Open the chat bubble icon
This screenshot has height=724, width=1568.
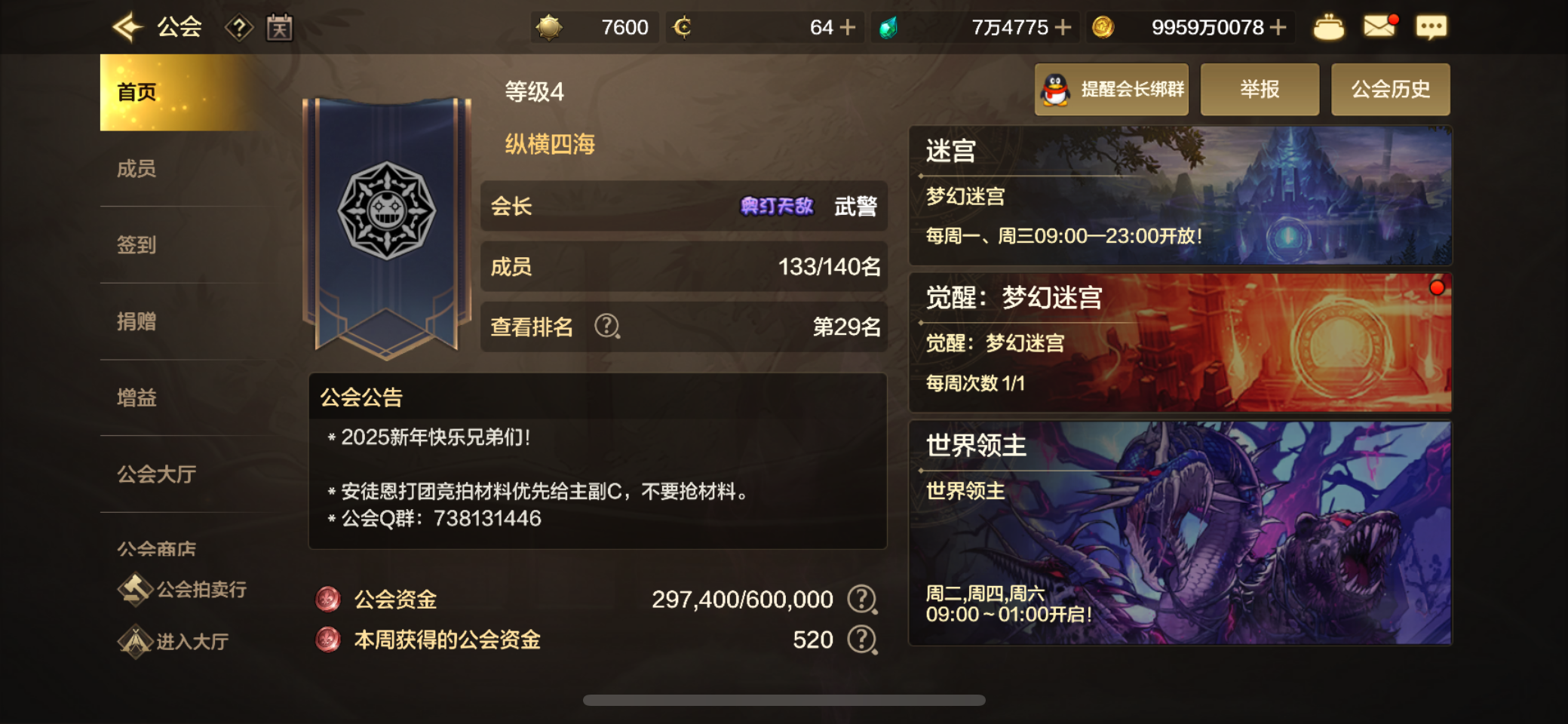point(1431,28)
